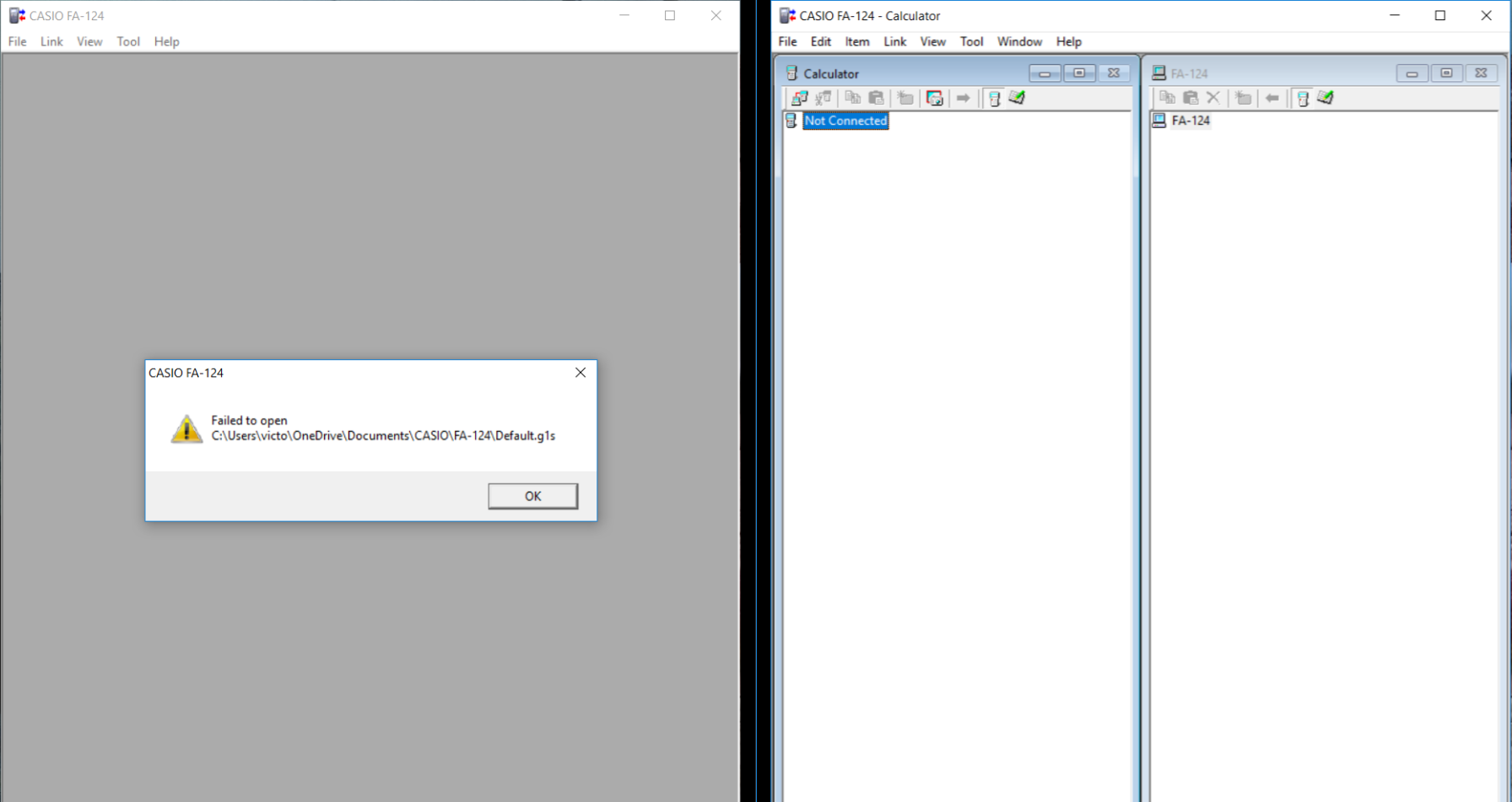The width and height of the screenshot is (1512, 802).
Task: Click the Delete X icon in FA-124 pane toolbar
Action: (1213, 99)
